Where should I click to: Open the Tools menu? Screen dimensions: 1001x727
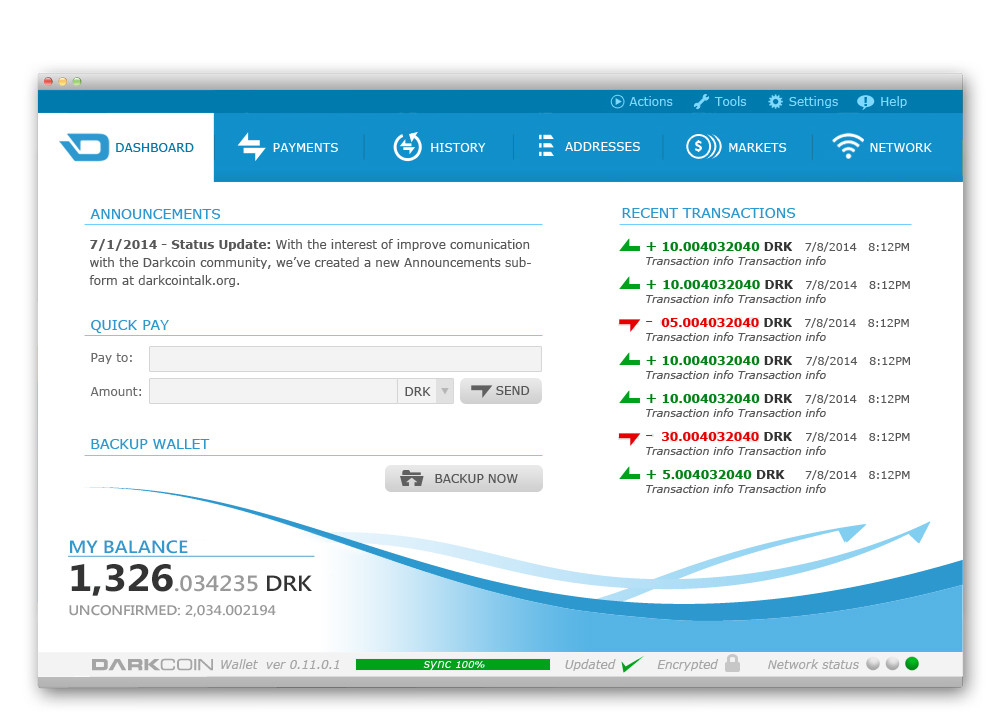click(720, 101)
